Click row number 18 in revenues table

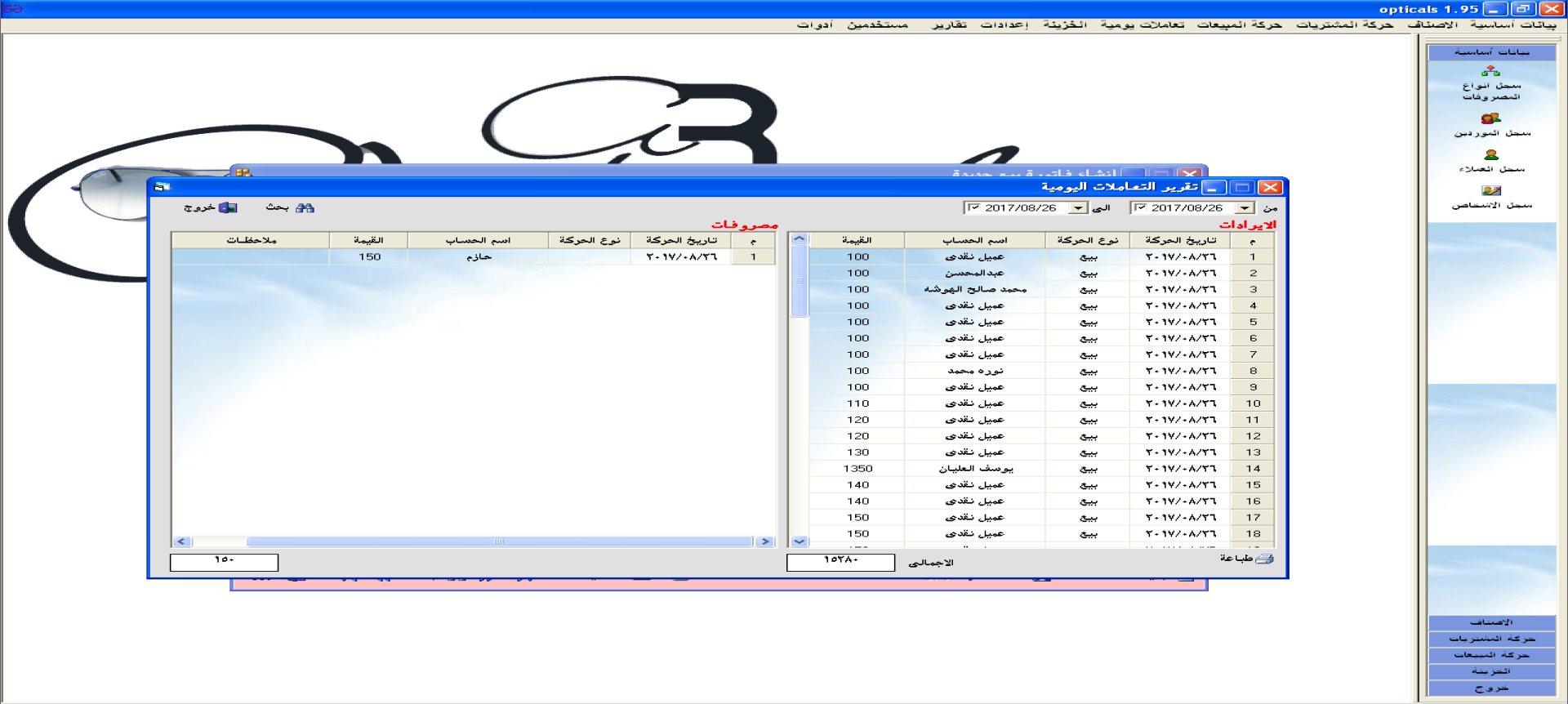(1253, 534)
